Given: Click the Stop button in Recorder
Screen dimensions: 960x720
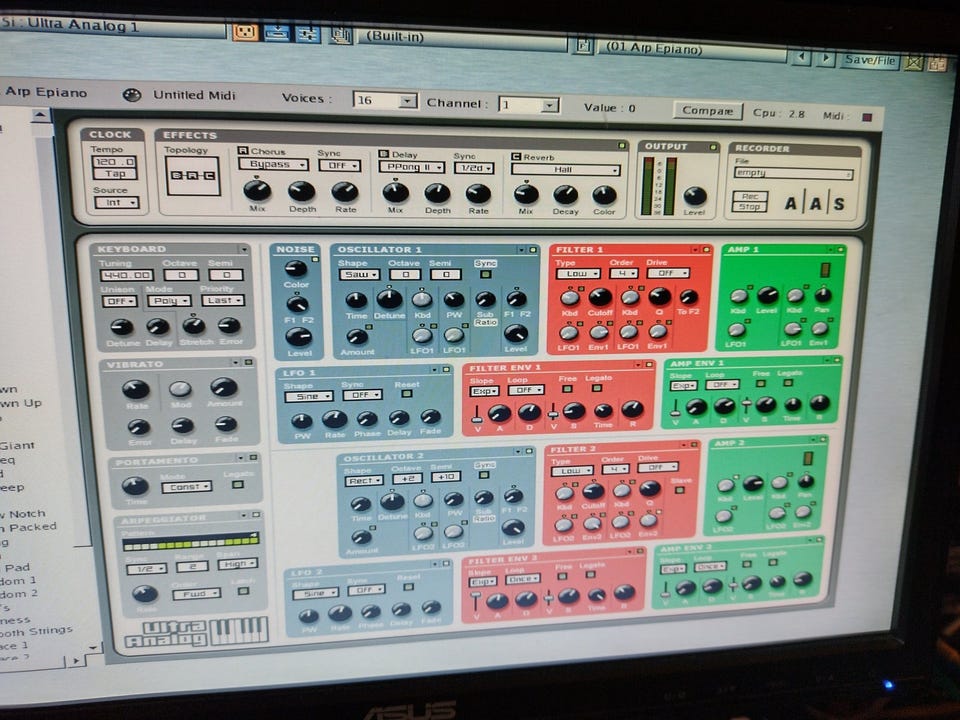Looking at the screenshot, I should point(749,207).
